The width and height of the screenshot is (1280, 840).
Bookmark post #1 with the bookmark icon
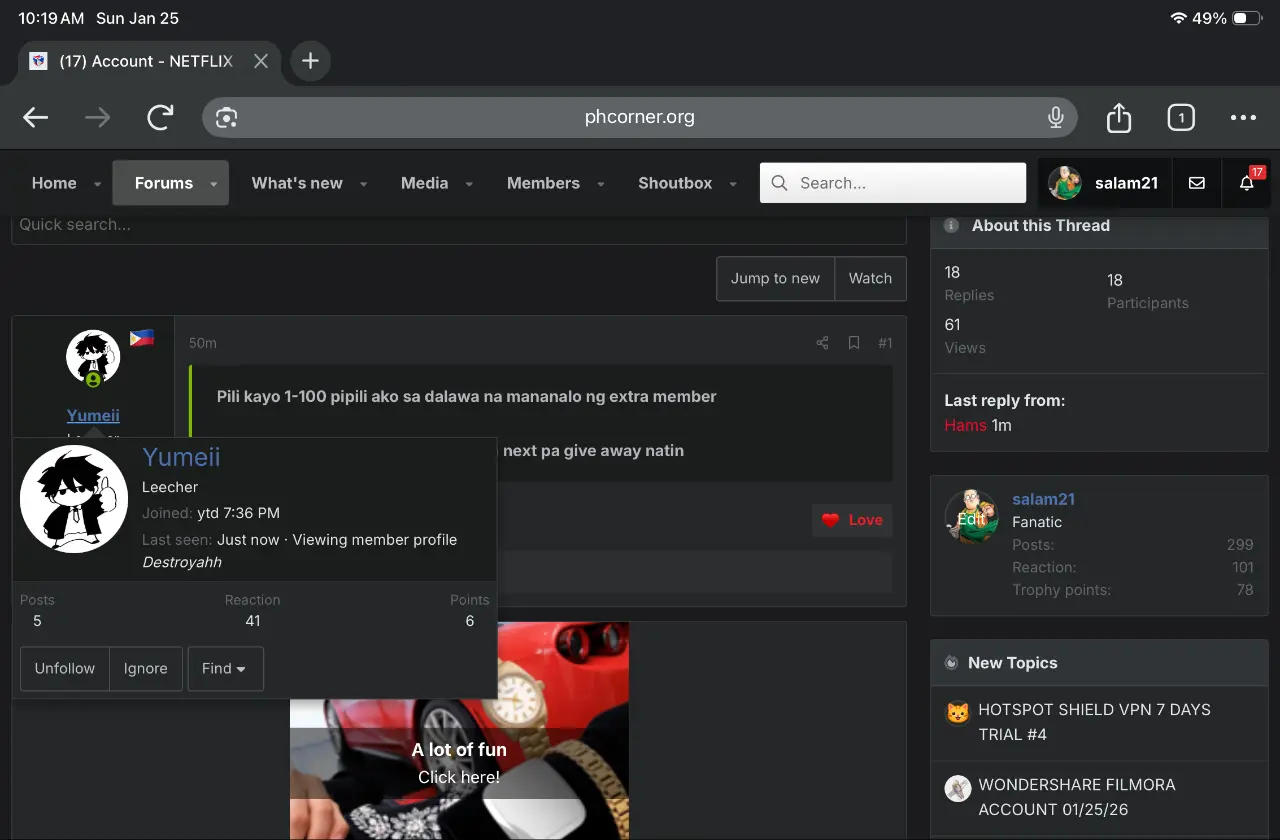(854, 343)
